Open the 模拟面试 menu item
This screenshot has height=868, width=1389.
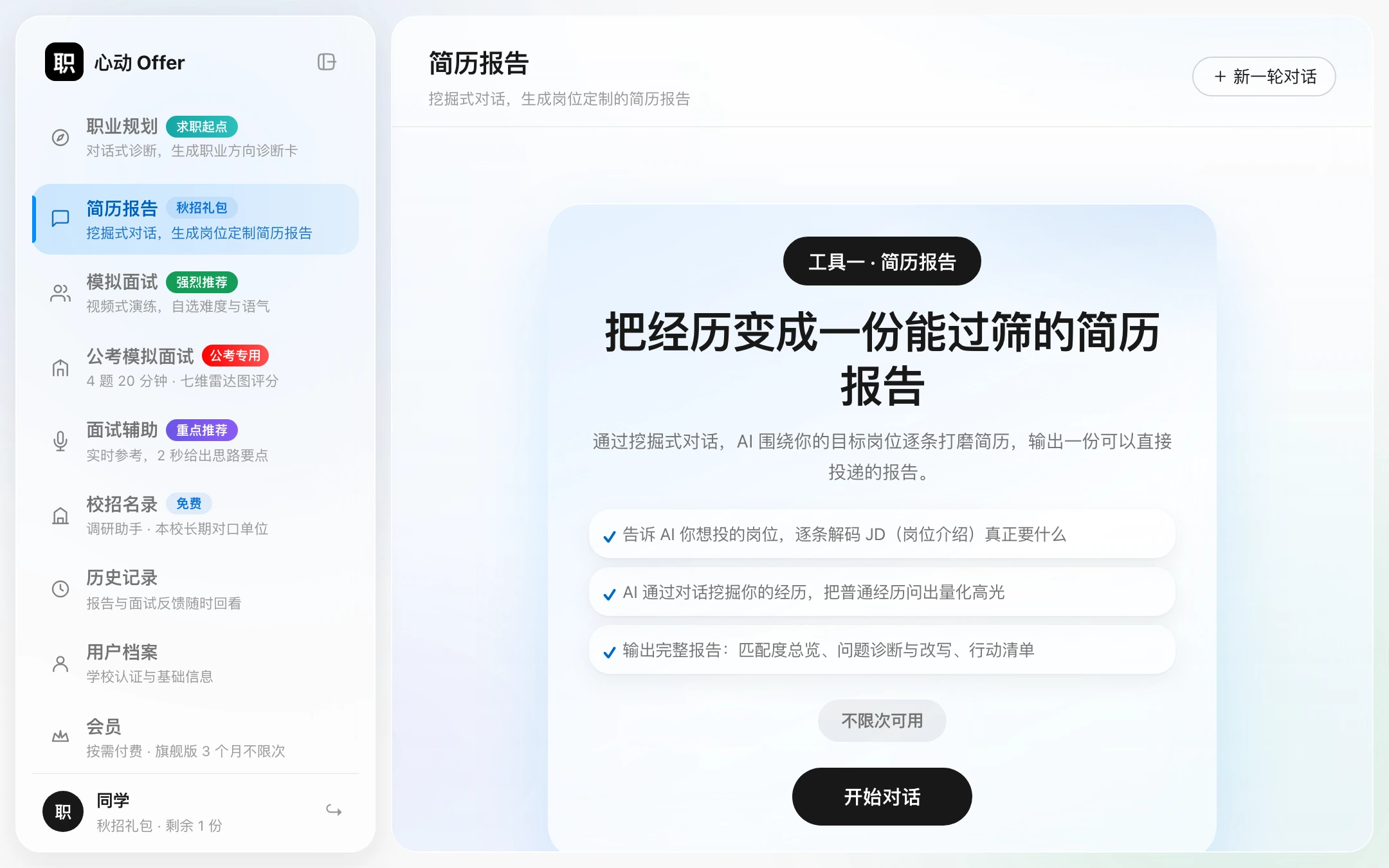(195, 293)
